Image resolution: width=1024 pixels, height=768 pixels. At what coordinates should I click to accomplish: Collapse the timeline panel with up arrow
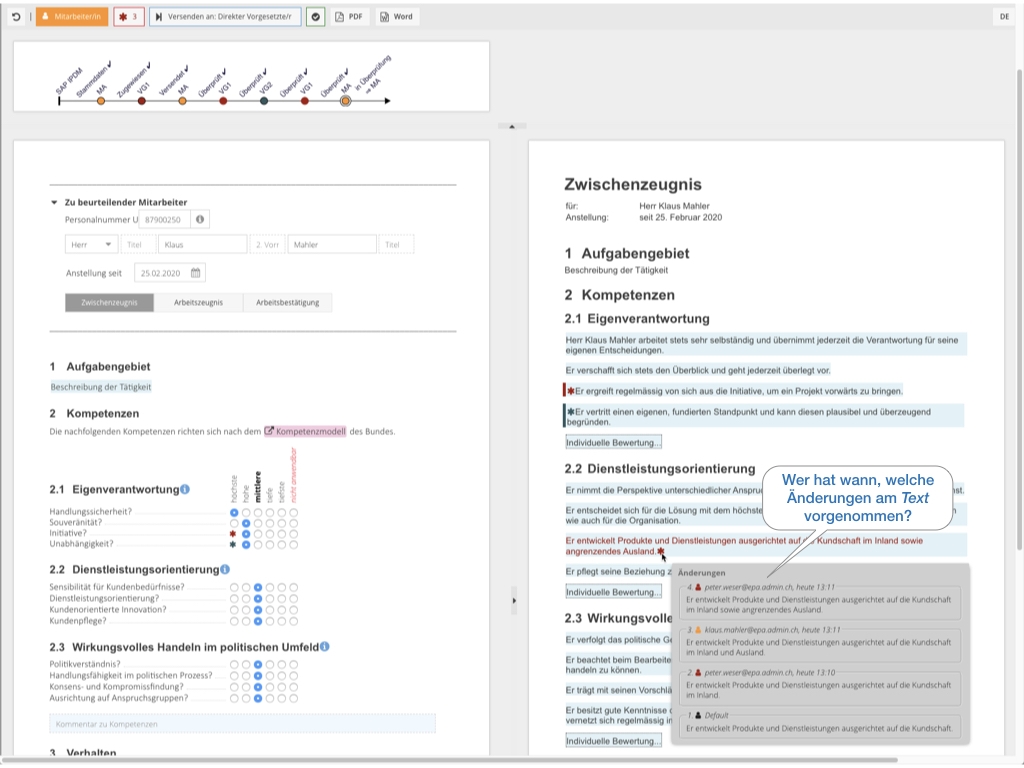[x=512, y=127]
